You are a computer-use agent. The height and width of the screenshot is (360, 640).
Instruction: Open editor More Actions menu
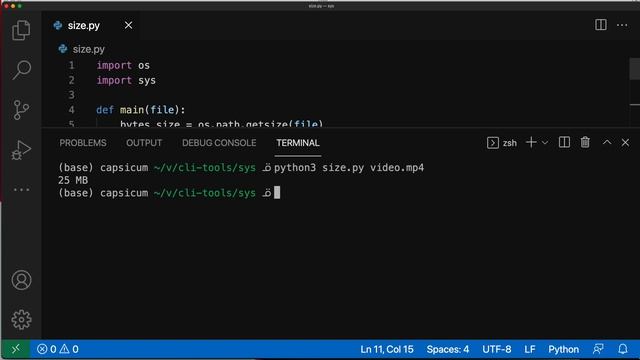(622, 25)
